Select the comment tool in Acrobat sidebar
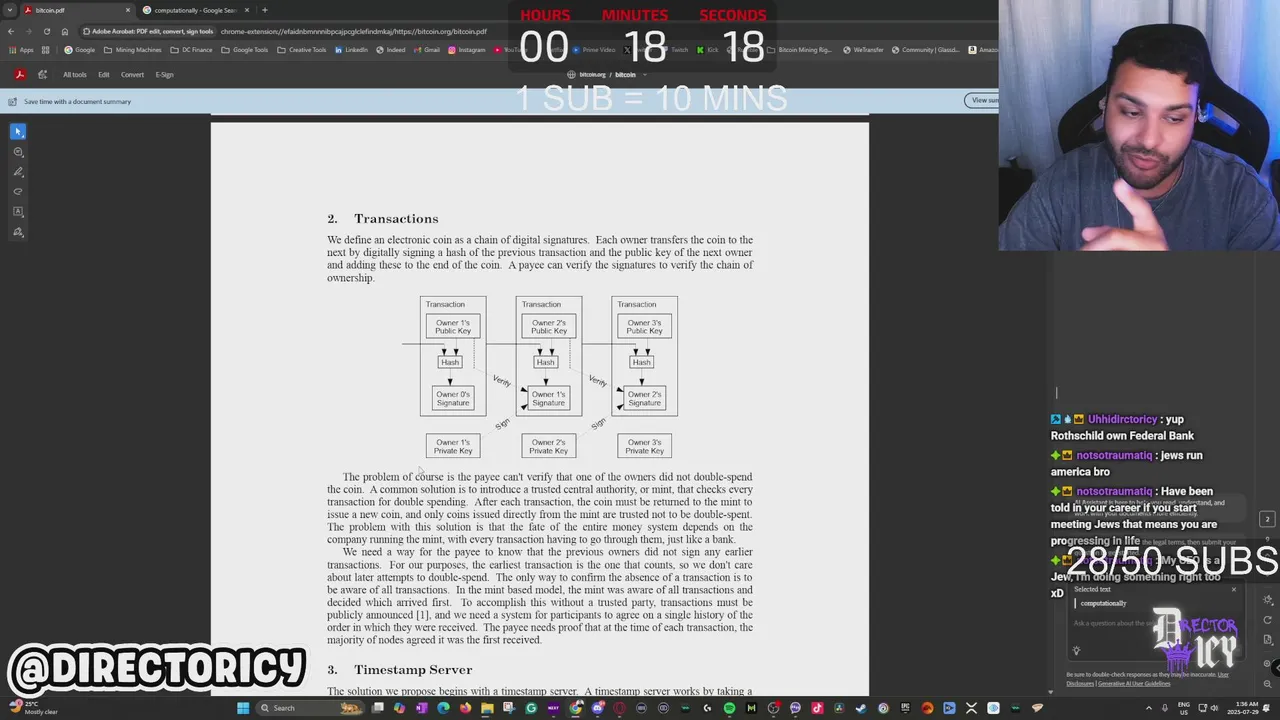The image size is (1280, 720). pos(18,152)
